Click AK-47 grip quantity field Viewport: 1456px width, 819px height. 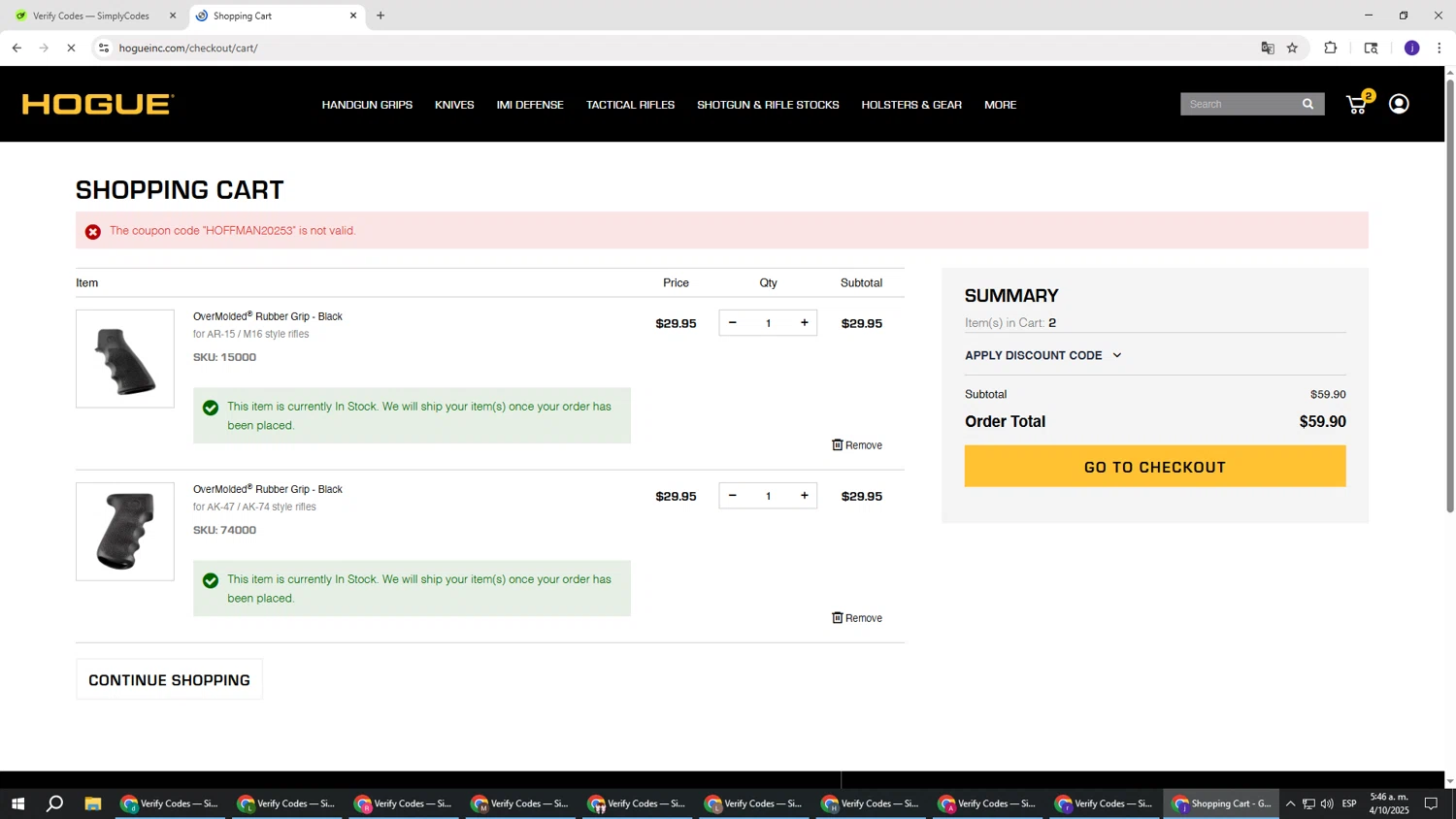tap(768, 496)
